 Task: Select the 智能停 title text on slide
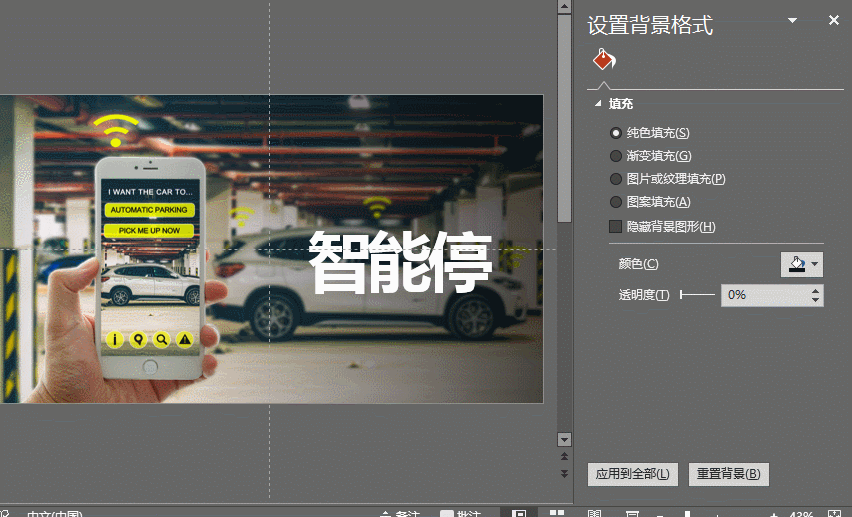click(400, 262)
